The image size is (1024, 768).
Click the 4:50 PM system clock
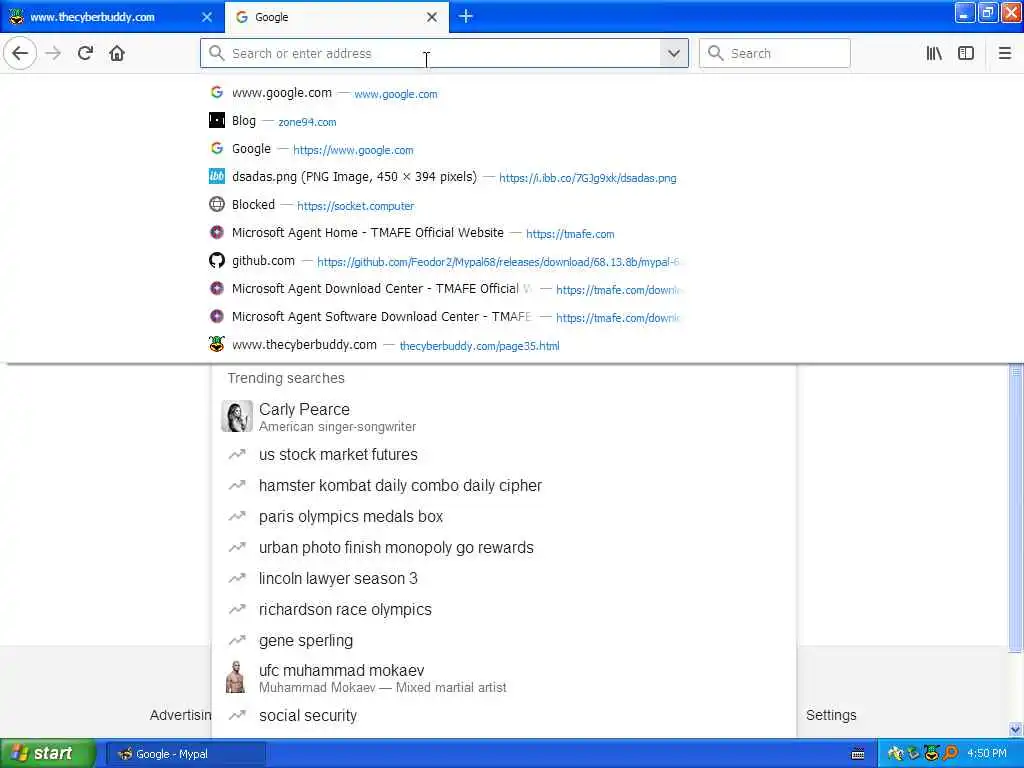tap(987, 754)
